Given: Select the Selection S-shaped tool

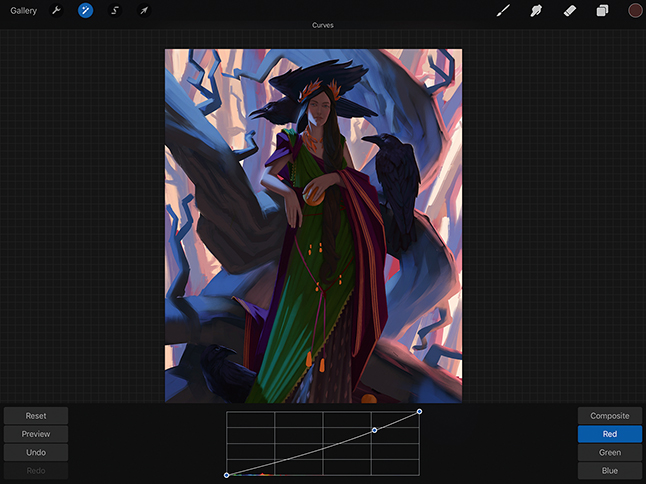Looking at the screenshot, I should [115, 10].
